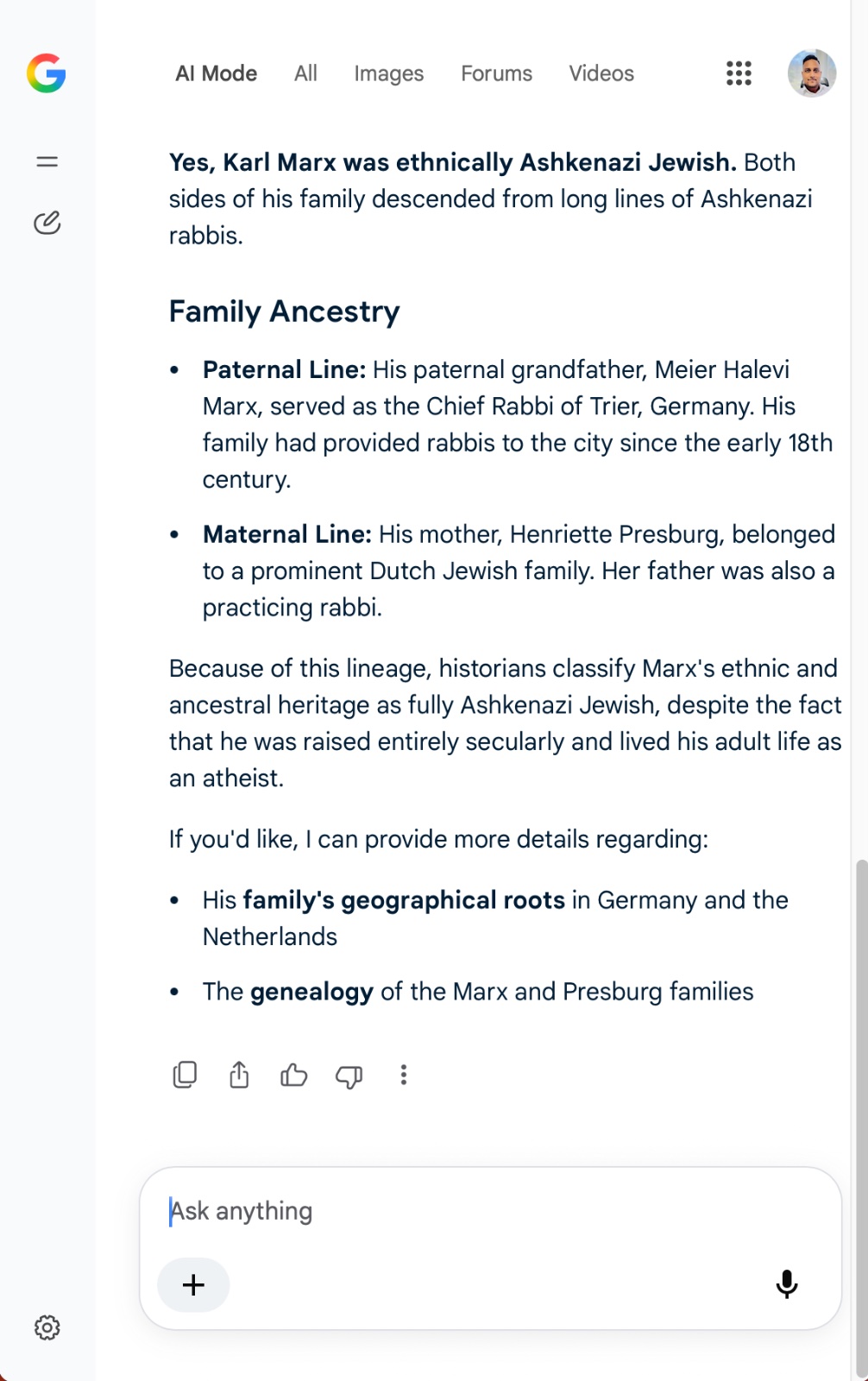Start voice input with microphone
The width and height of the screenshot is (868, 1381).
tap(787, 1284)
